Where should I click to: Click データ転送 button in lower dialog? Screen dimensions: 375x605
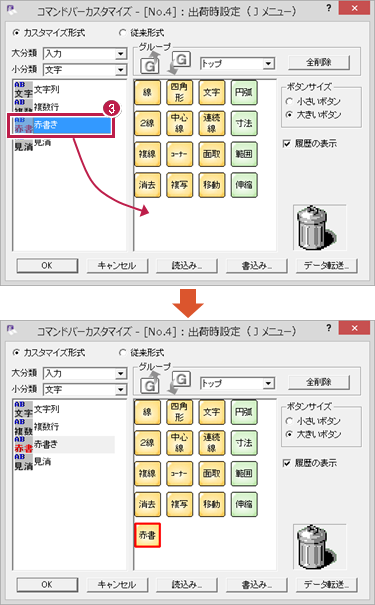coord(327,585)
